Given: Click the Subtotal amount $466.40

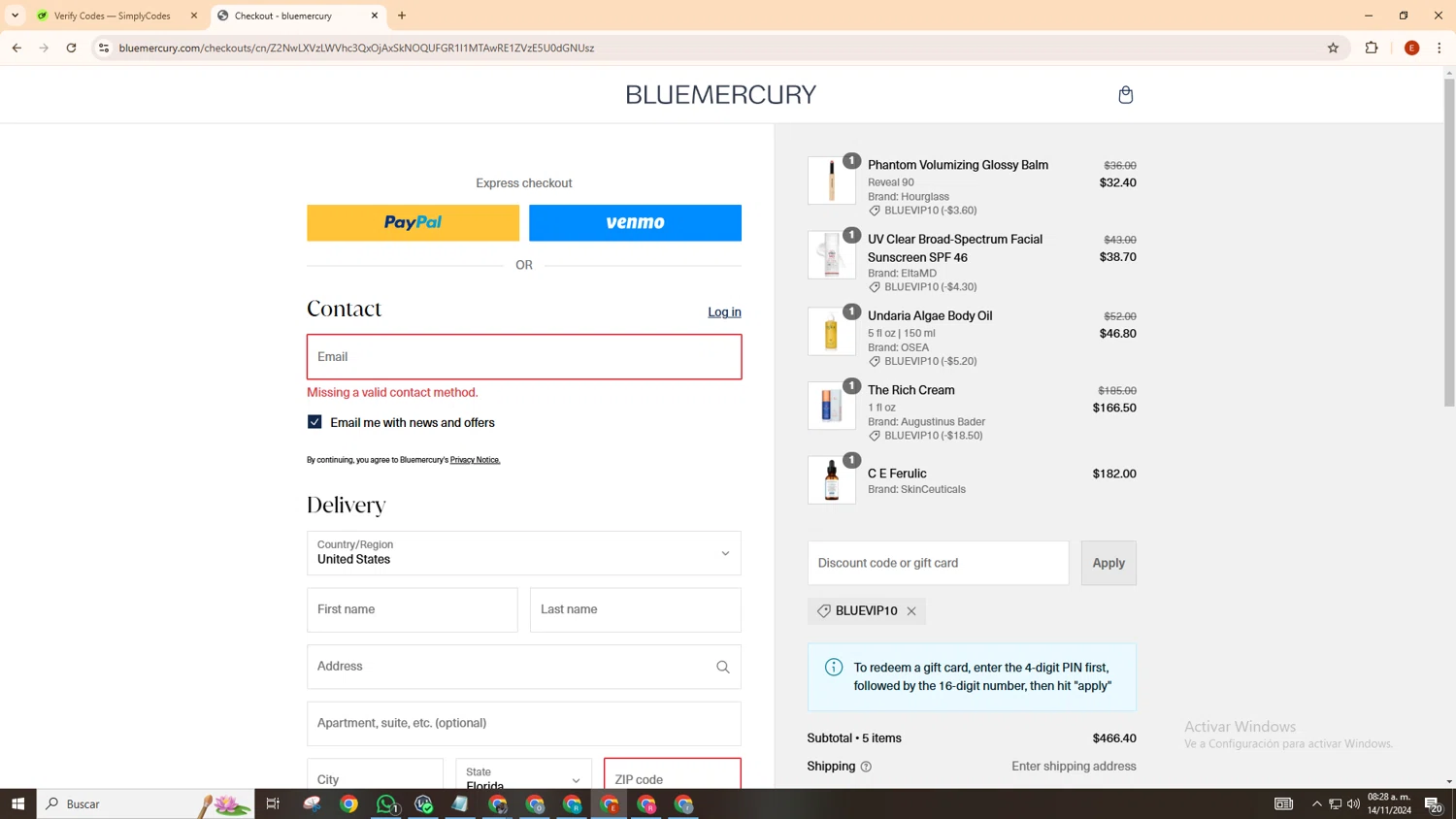Looking at the screenshot, I should tap(1114, 738).
